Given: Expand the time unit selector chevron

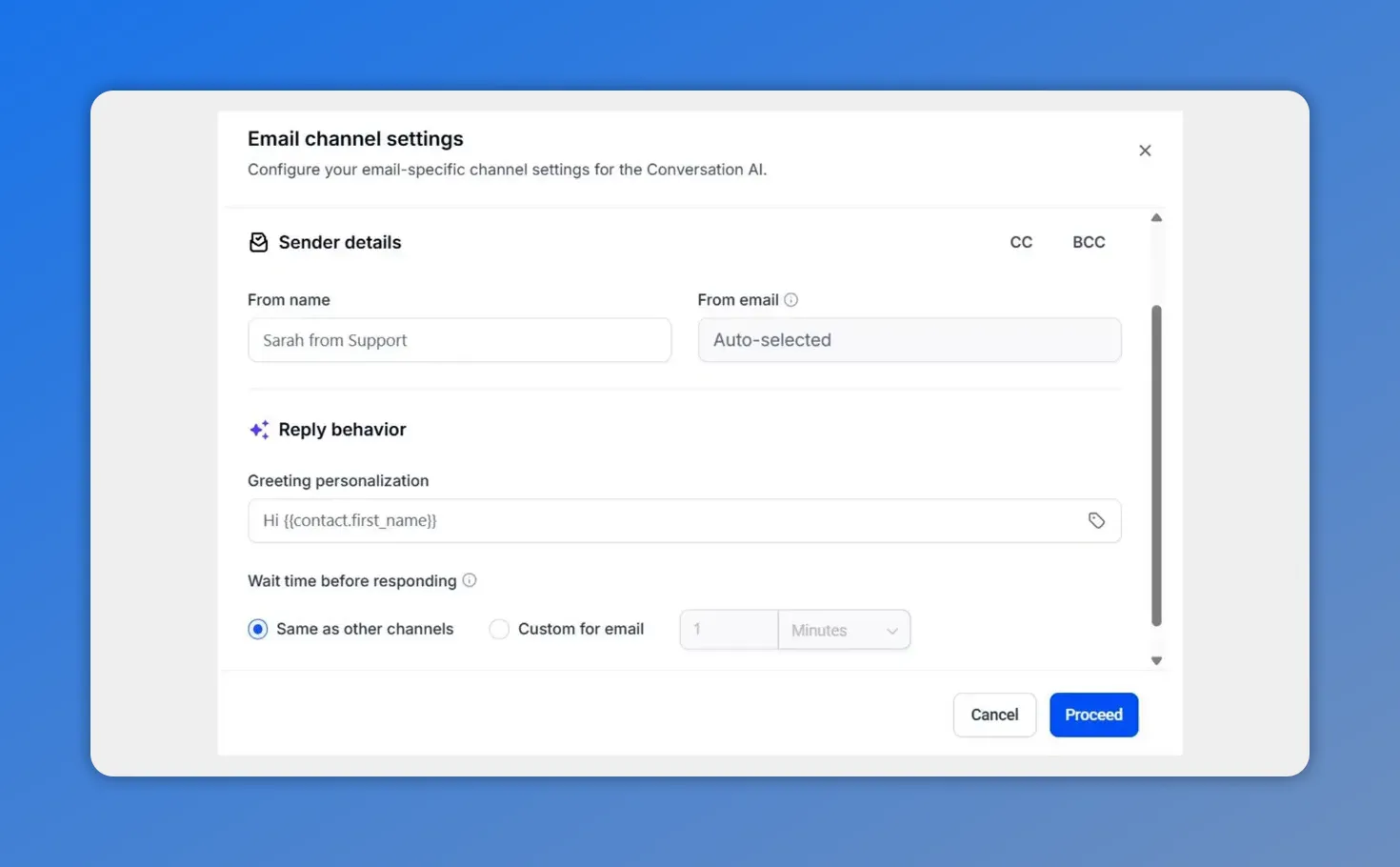Looking at the screenshot, I should coord(892,630).
